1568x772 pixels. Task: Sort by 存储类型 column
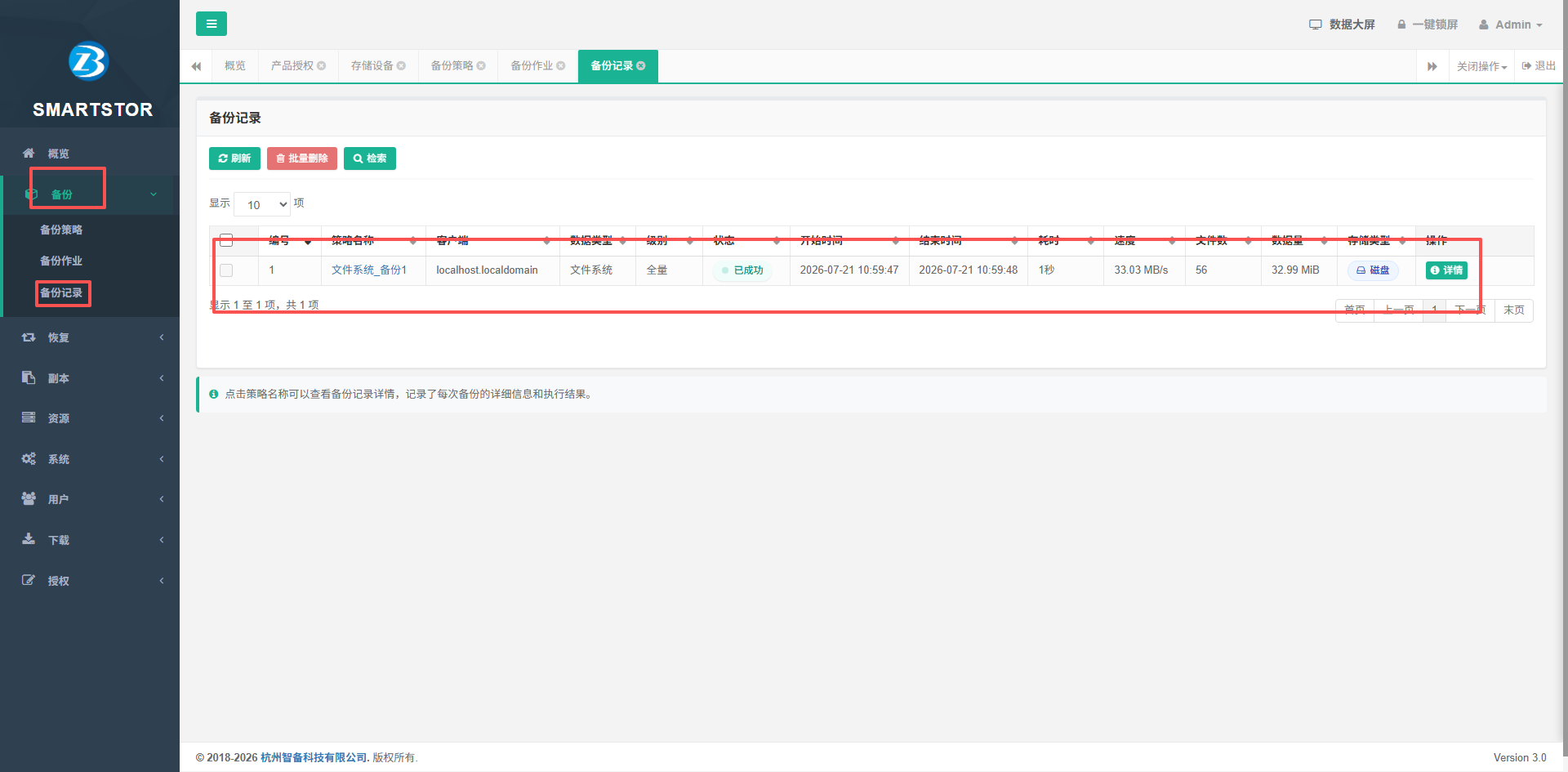[x=1376, y=240]
